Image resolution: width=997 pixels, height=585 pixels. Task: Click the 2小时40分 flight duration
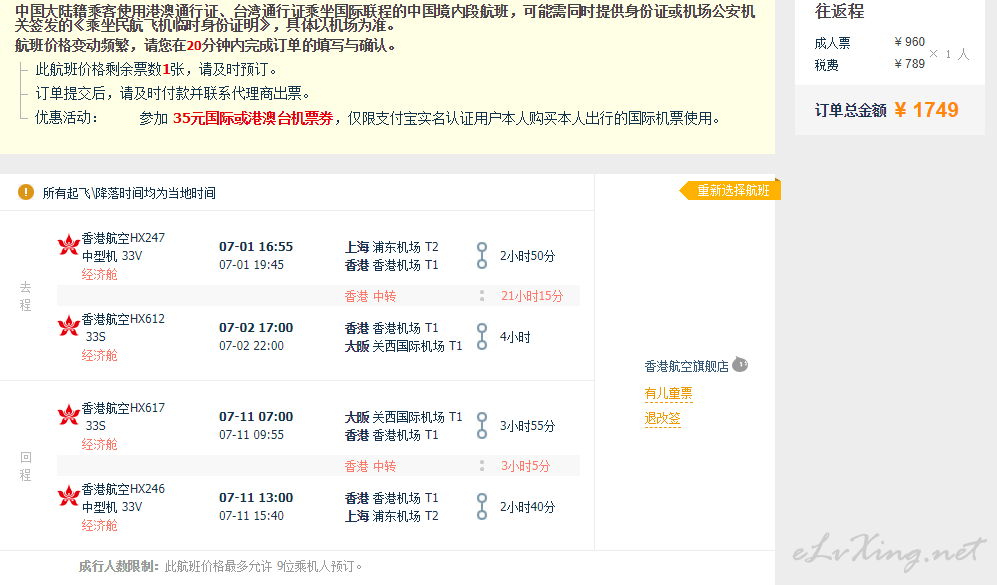coord(528,507)
